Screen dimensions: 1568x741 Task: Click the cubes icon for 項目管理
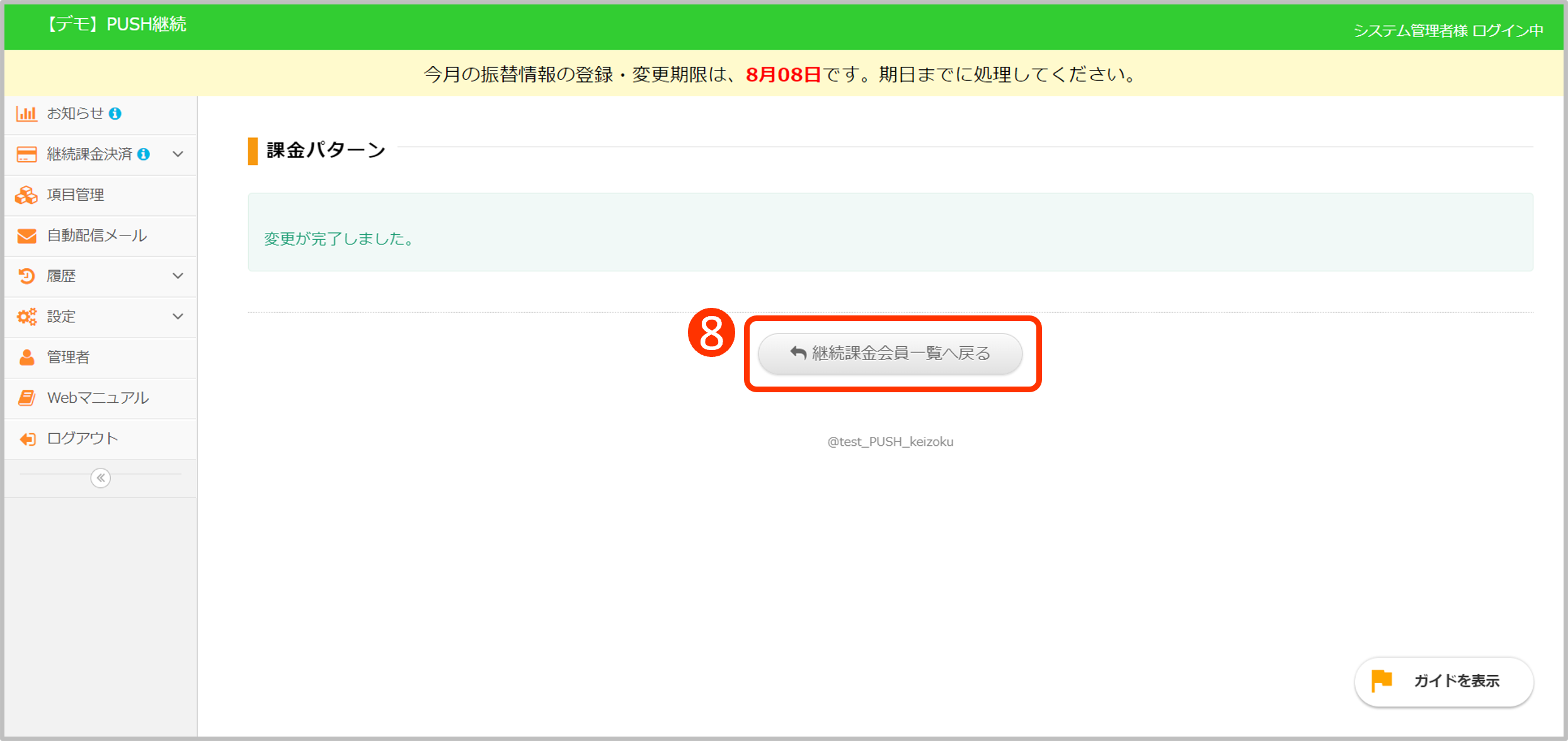click(x=26, y=195)
